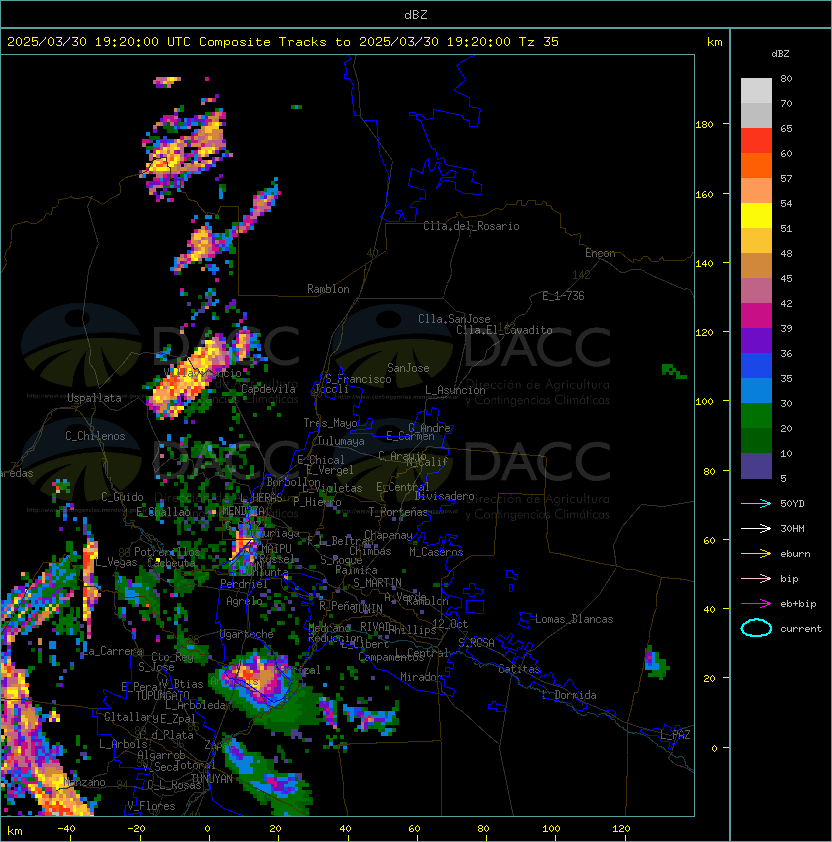Click the magenta eb+bip arrow in legend
The height and width of the screenshot is (842, 832).
pos(756,604)
